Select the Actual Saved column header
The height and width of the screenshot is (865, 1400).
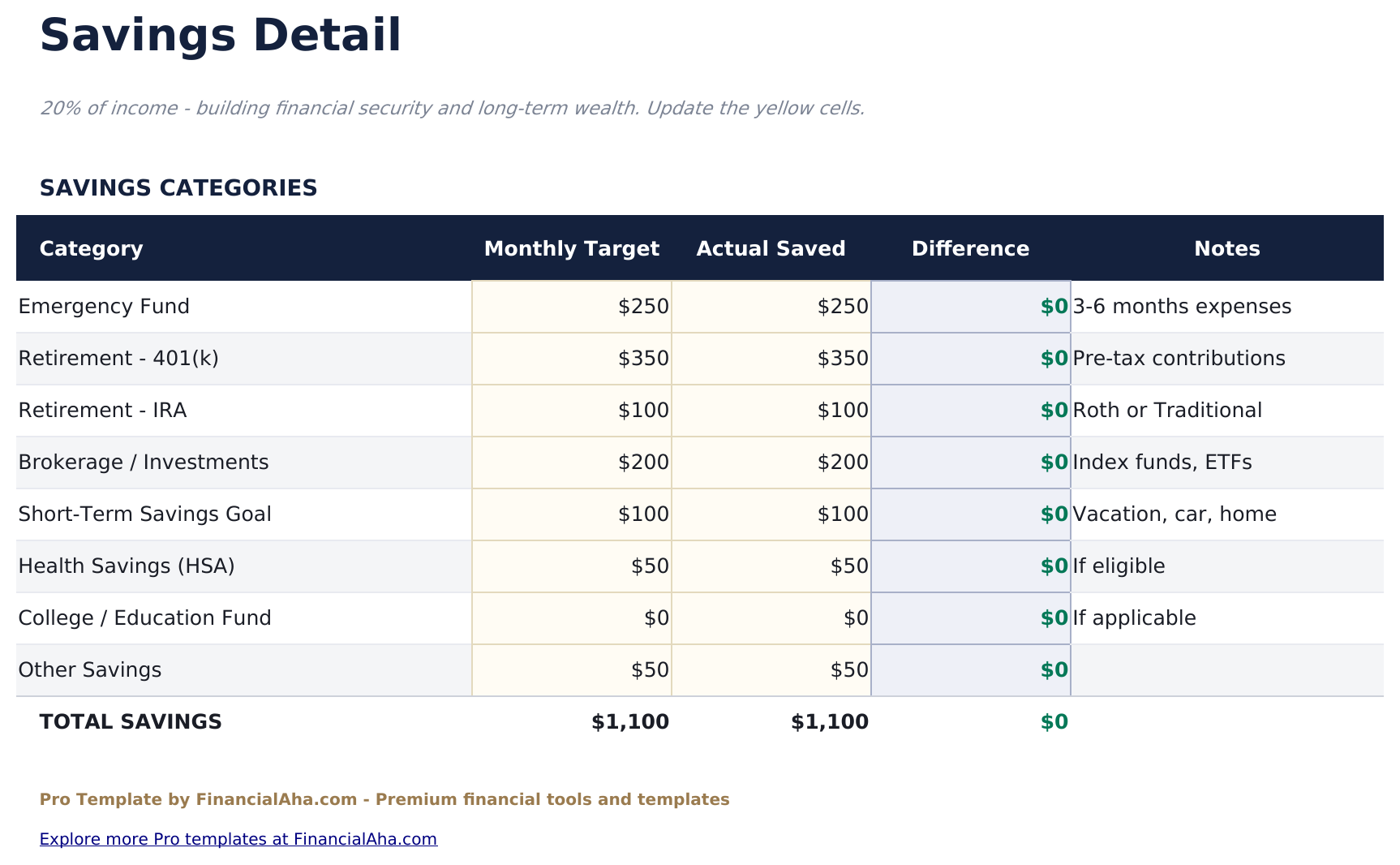point(771,248)
